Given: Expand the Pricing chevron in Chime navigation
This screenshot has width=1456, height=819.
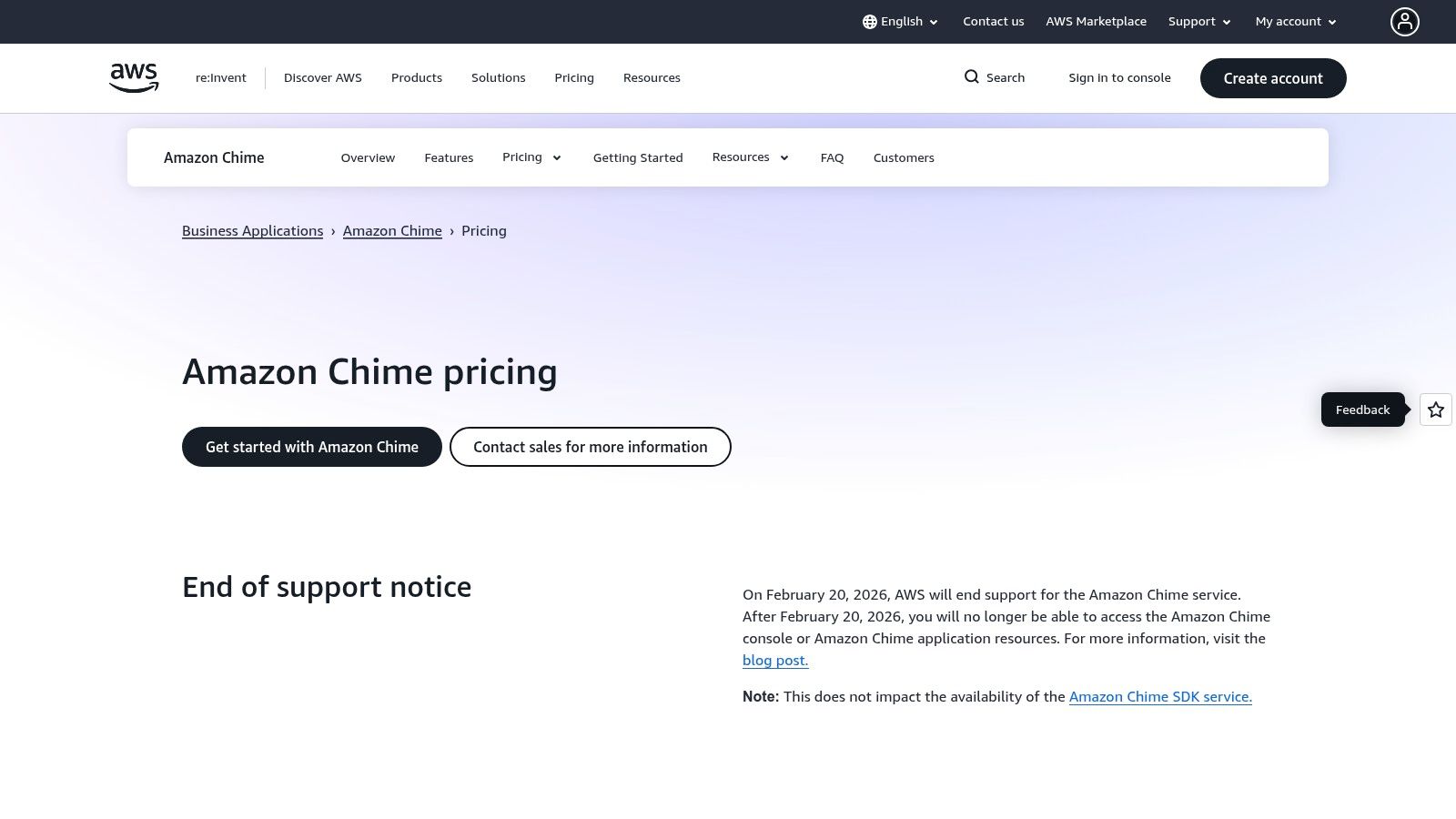Looking at the screenshot, I should (556, 157).
